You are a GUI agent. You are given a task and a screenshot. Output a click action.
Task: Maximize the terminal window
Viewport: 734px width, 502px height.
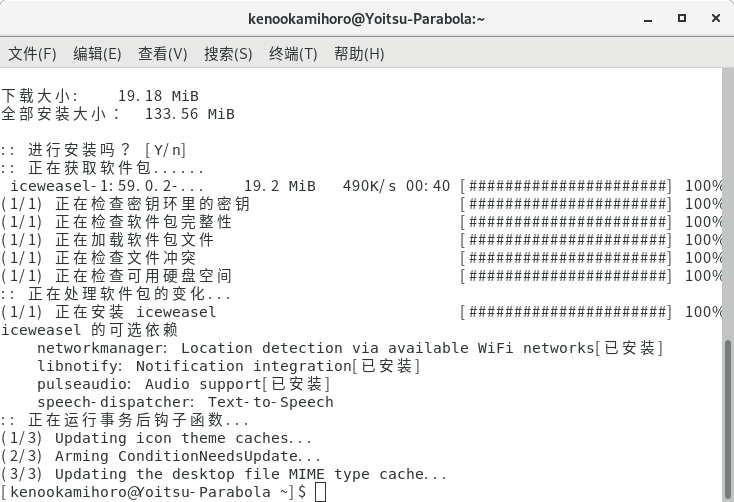coord(679,18)
